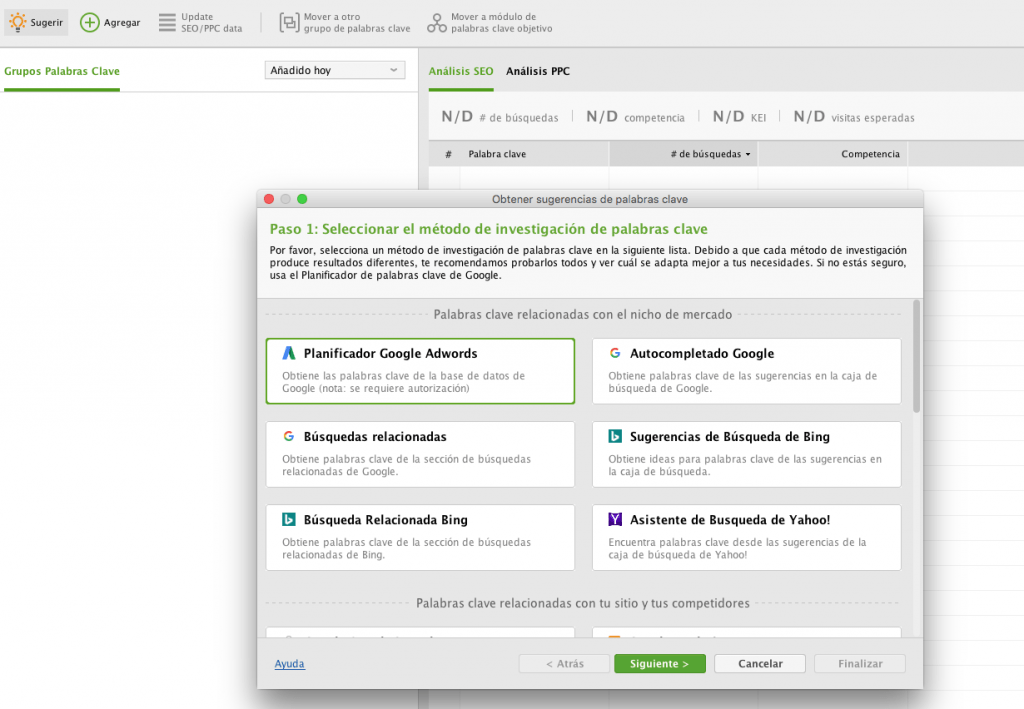
Task: Pick Búsqueda Relacionada Bing card
Action: click(x=420, y=537)
